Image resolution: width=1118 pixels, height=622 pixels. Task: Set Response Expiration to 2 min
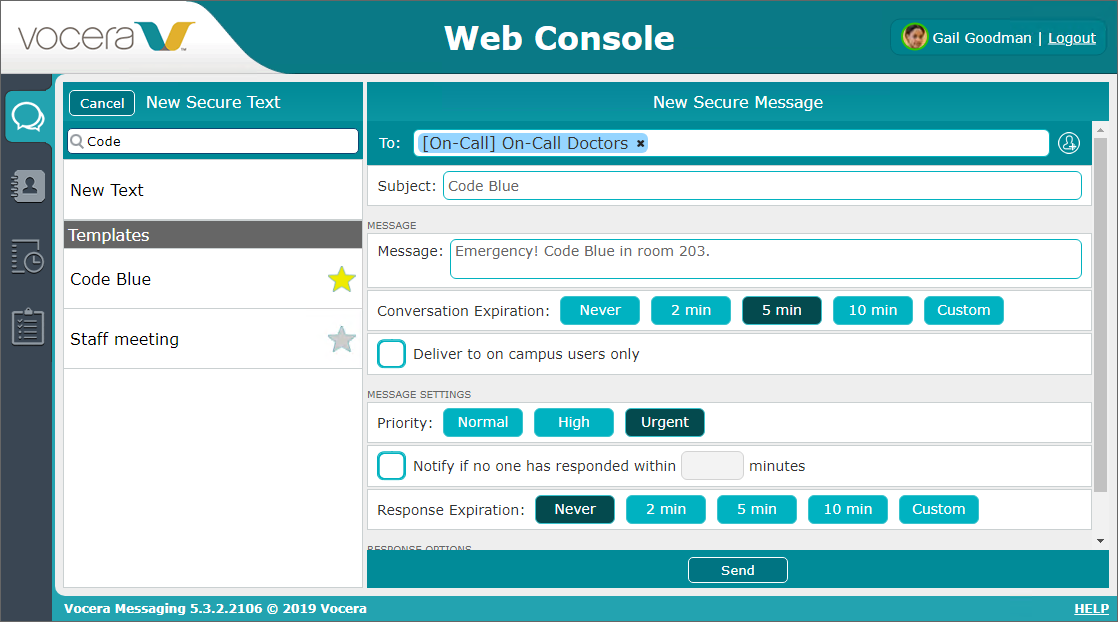pyautogui.click(x=666, y=509)
